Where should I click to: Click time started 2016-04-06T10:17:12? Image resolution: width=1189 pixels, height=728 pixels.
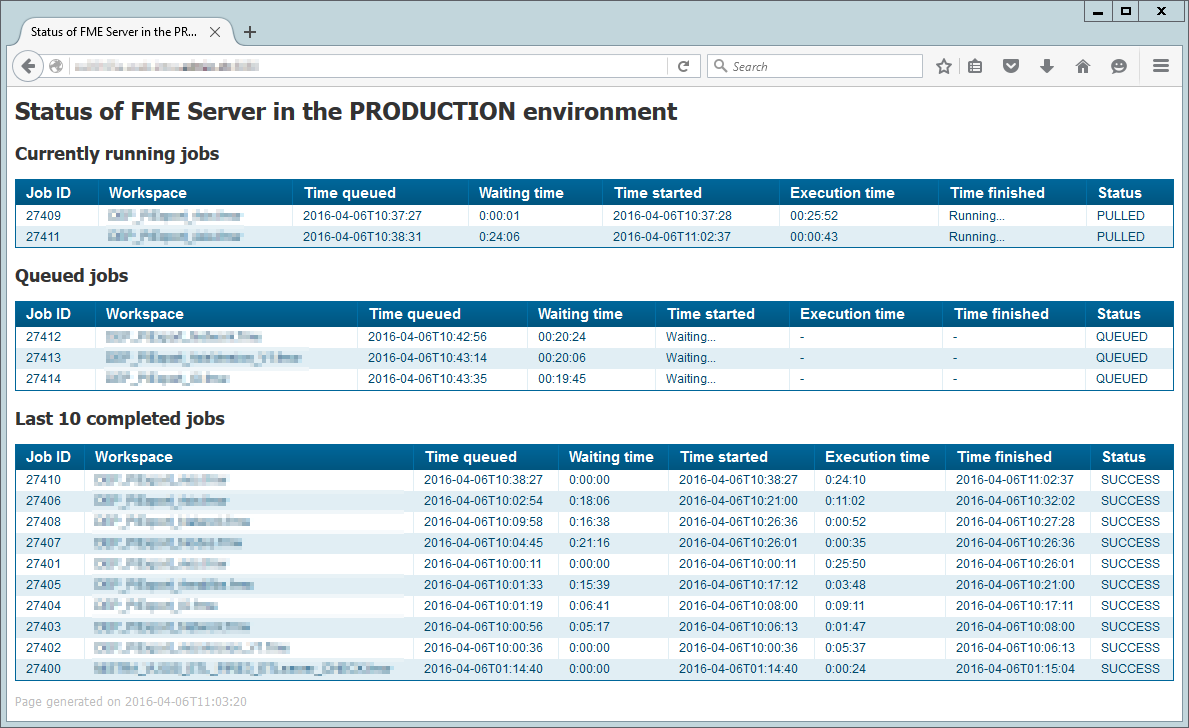coord(738,585)
